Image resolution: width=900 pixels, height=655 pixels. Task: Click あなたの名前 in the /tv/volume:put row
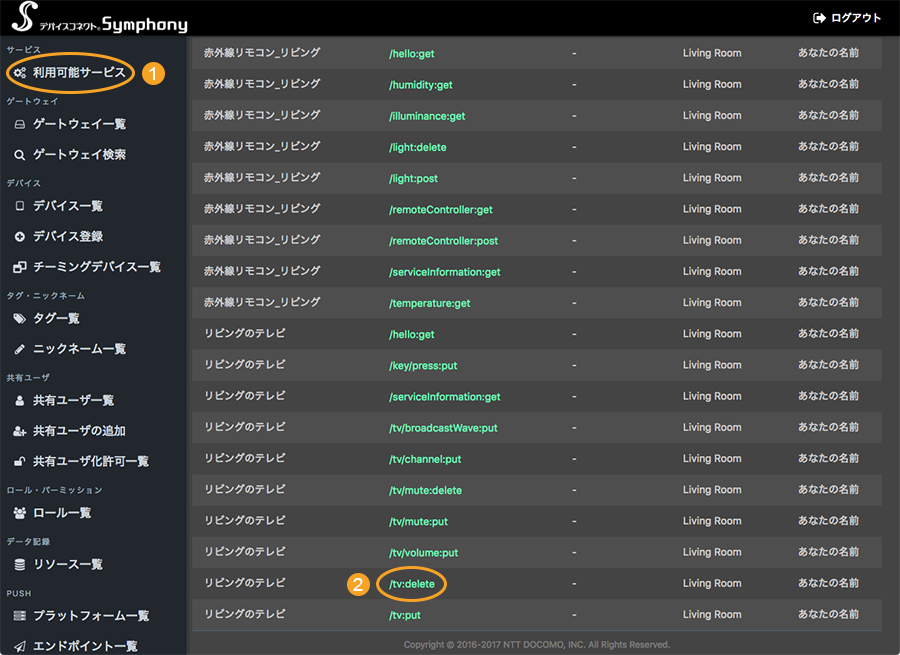click(828, 552)
